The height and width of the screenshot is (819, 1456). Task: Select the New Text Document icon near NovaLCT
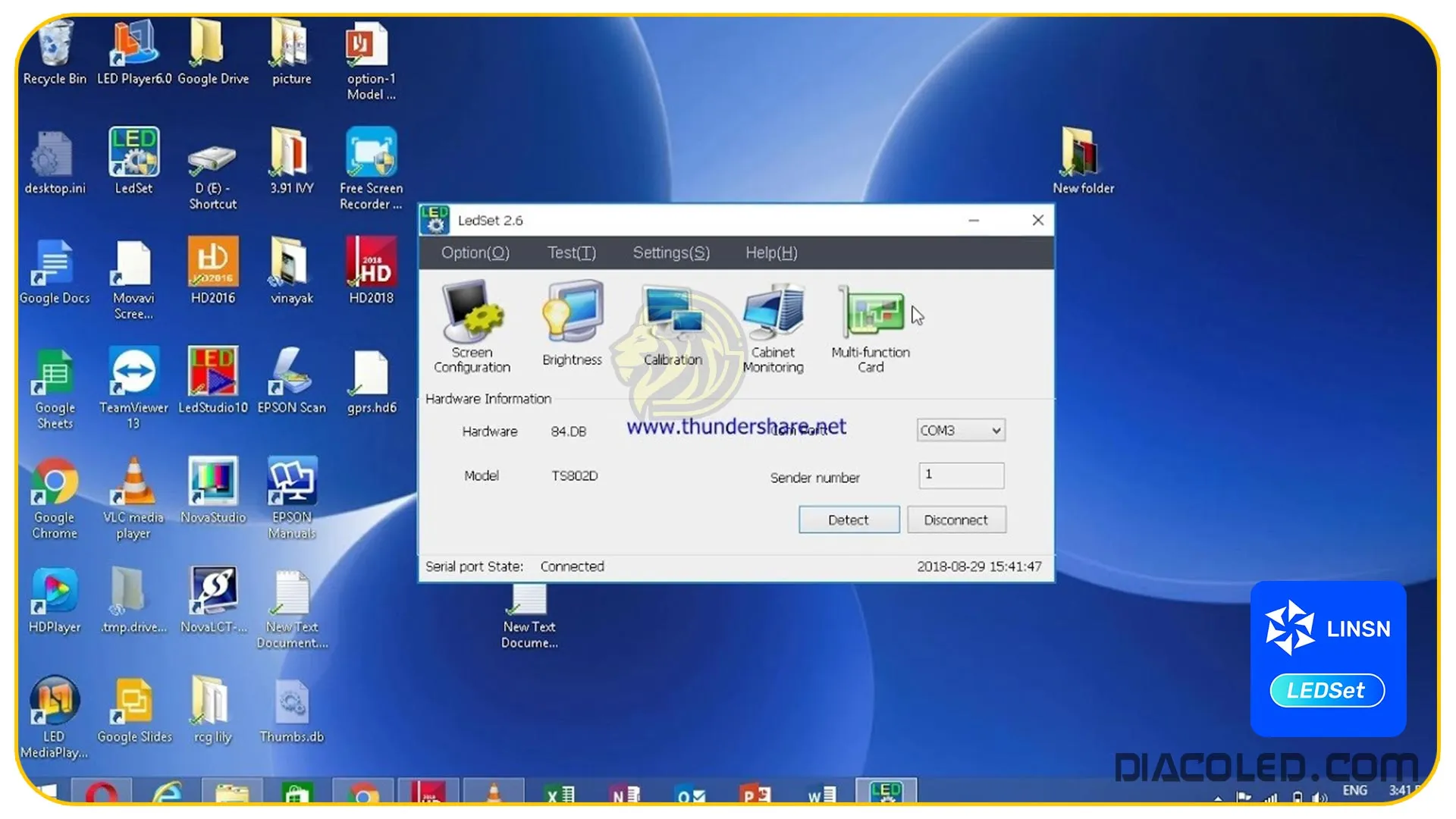[x=291, y=610]
